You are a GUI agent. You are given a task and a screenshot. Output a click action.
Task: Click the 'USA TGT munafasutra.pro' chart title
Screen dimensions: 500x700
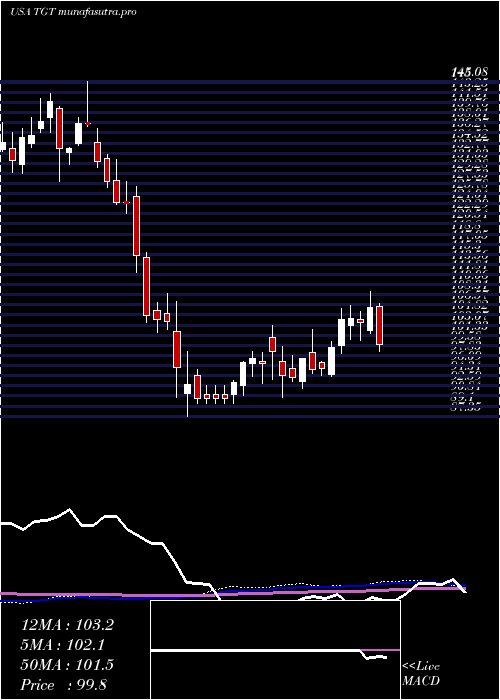[x=72, y=12]
